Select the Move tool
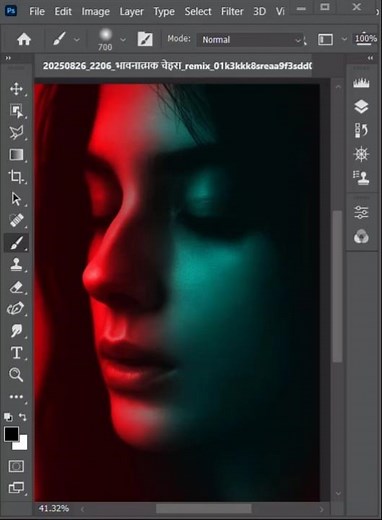Viewport: 382px width, 520px height. coord(16,89)
